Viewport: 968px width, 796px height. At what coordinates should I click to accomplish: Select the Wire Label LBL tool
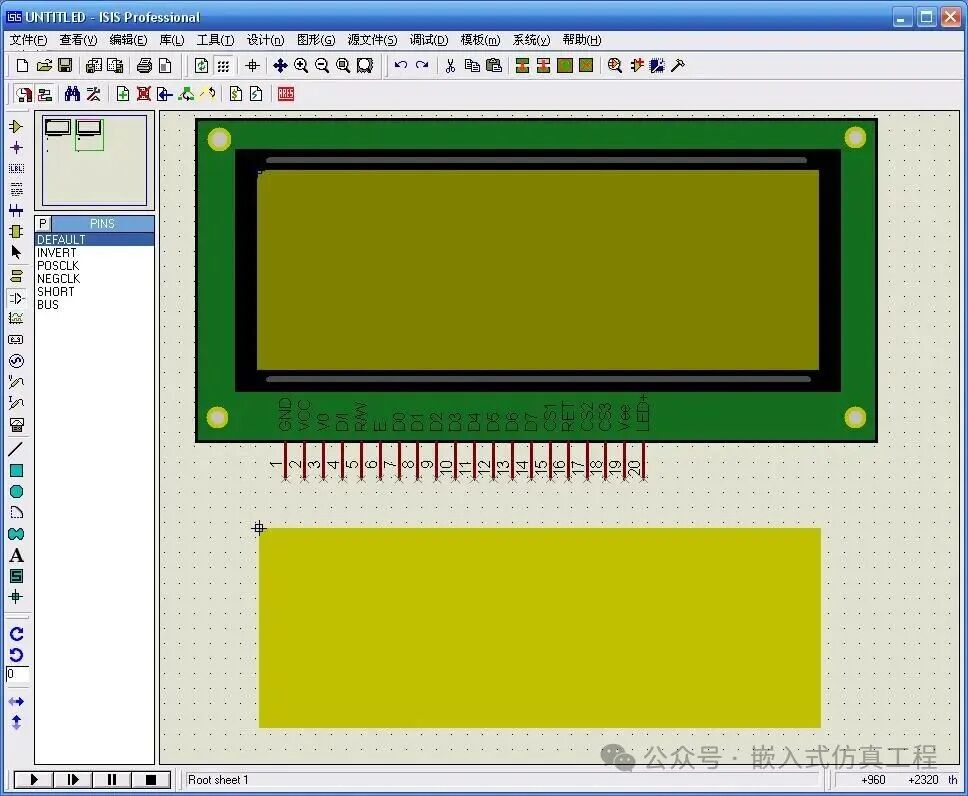(x=17, y=169)
